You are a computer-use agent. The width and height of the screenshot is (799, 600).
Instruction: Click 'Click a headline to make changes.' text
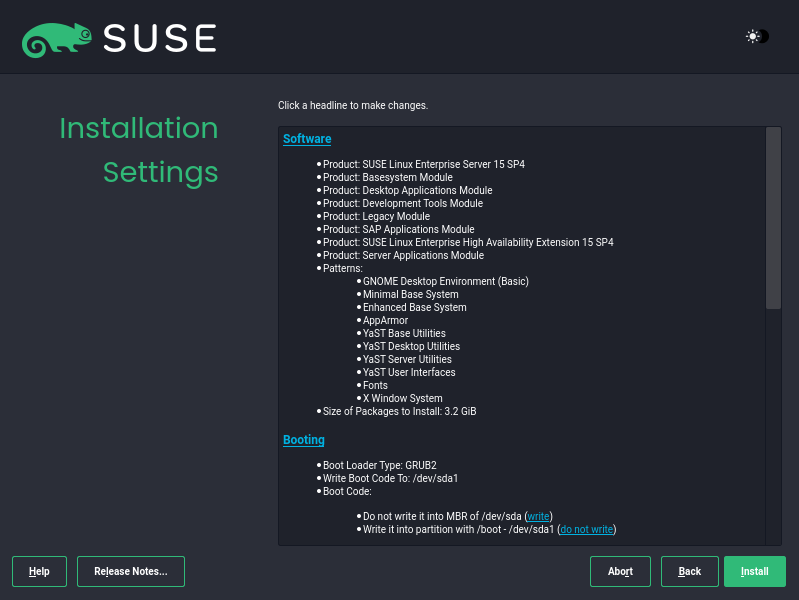pos(353,106)
